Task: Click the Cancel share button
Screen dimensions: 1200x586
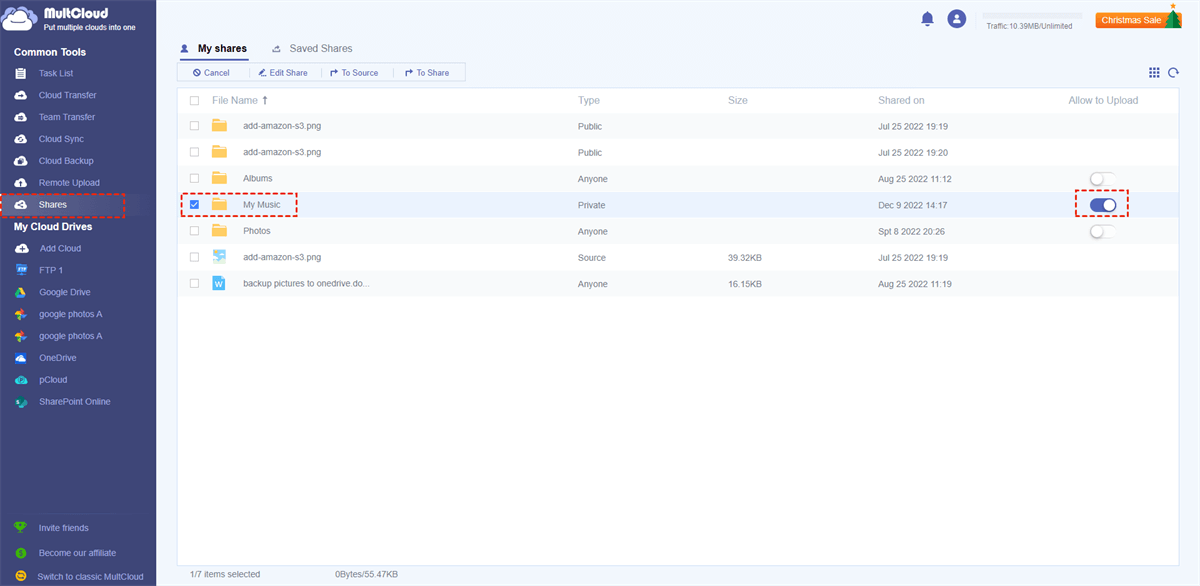Action: [211, 73]
